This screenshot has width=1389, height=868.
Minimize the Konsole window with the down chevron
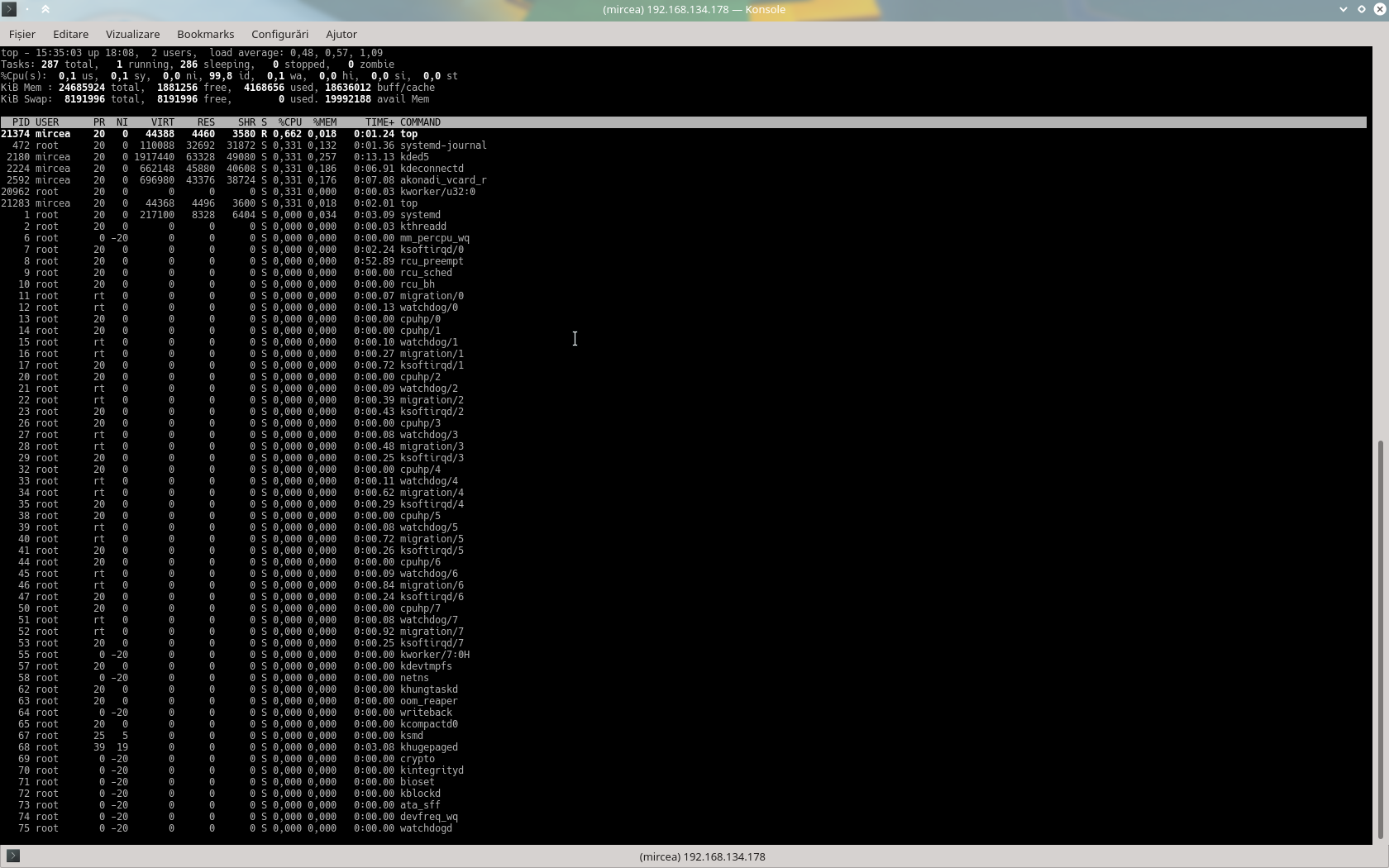[1343, 9]
